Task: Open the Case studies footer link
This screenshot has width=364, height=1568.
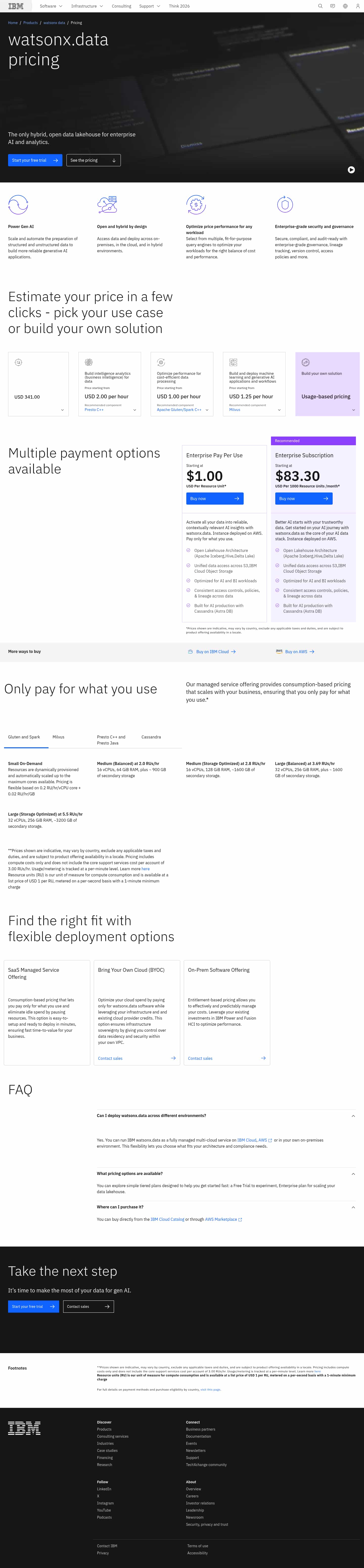Action: (x=108, y=1451)
